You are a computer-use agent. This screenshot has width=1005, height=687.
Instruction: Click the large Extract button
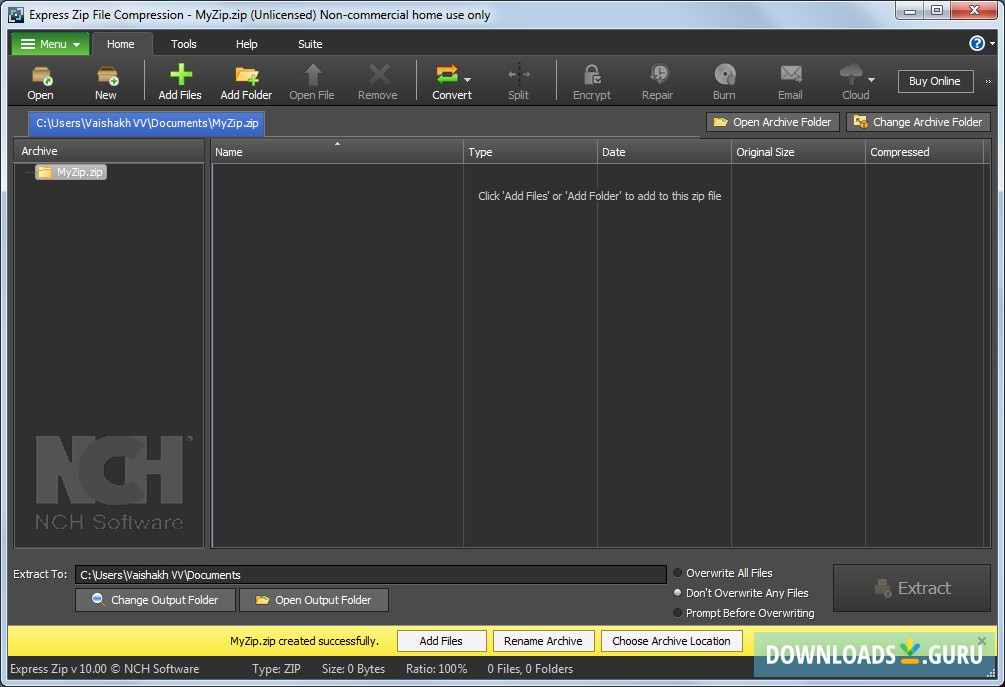[912, 588]
